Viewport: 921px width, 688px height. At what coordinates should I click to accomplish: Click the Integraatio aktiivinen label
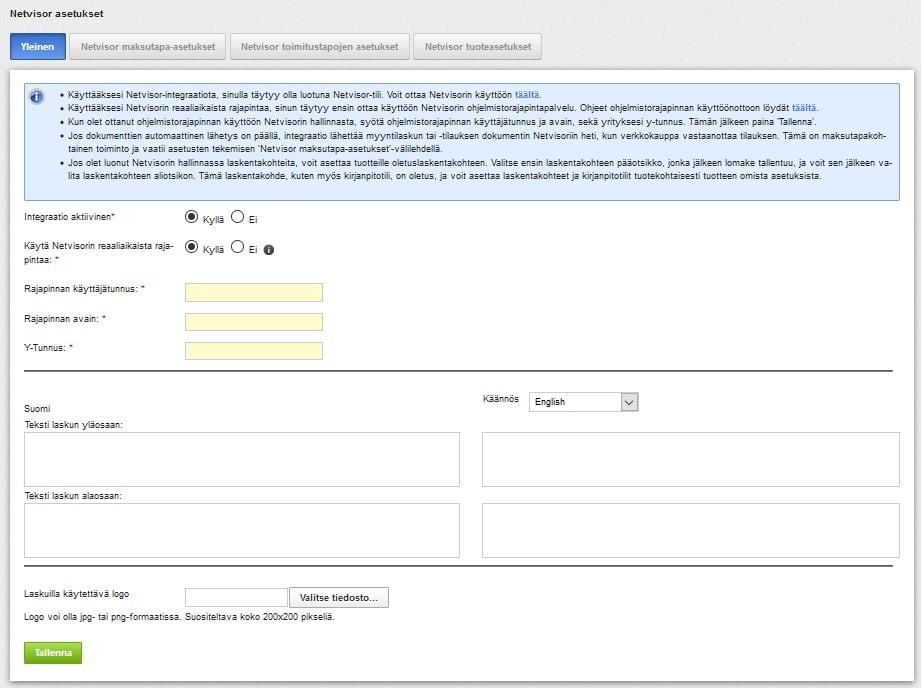point(69,217)
